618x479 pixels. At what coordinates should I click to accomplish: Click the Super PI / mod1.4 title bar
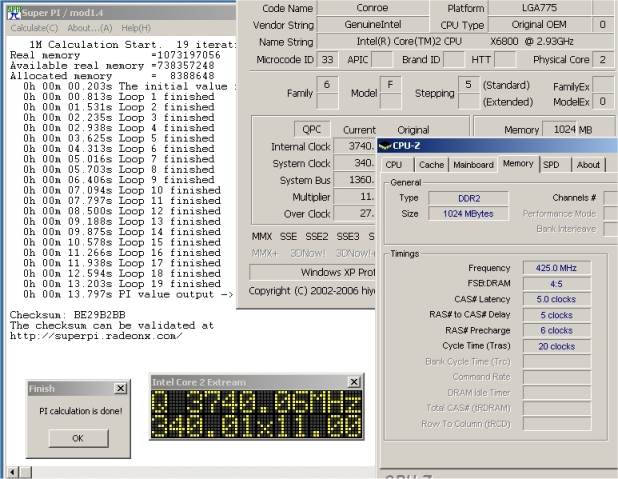(121, 13)
